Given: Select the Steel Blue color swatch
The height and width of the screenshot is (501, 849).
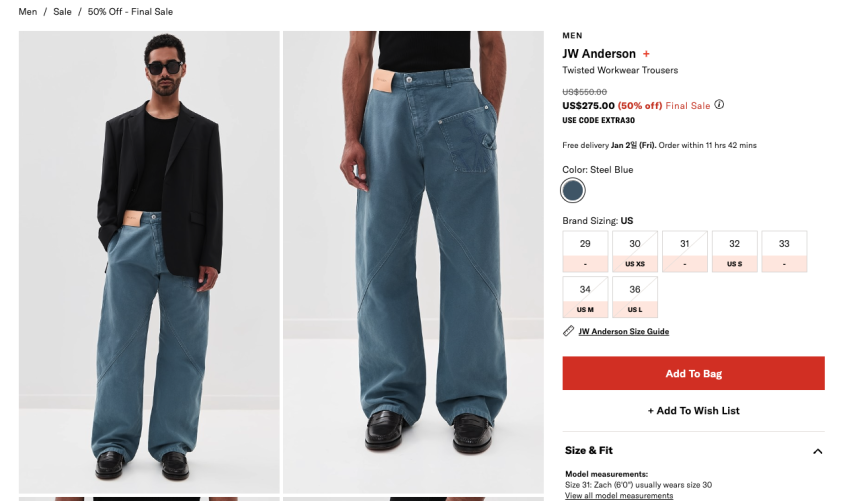Looking at the screenshot, I should (x=572, y=191).
